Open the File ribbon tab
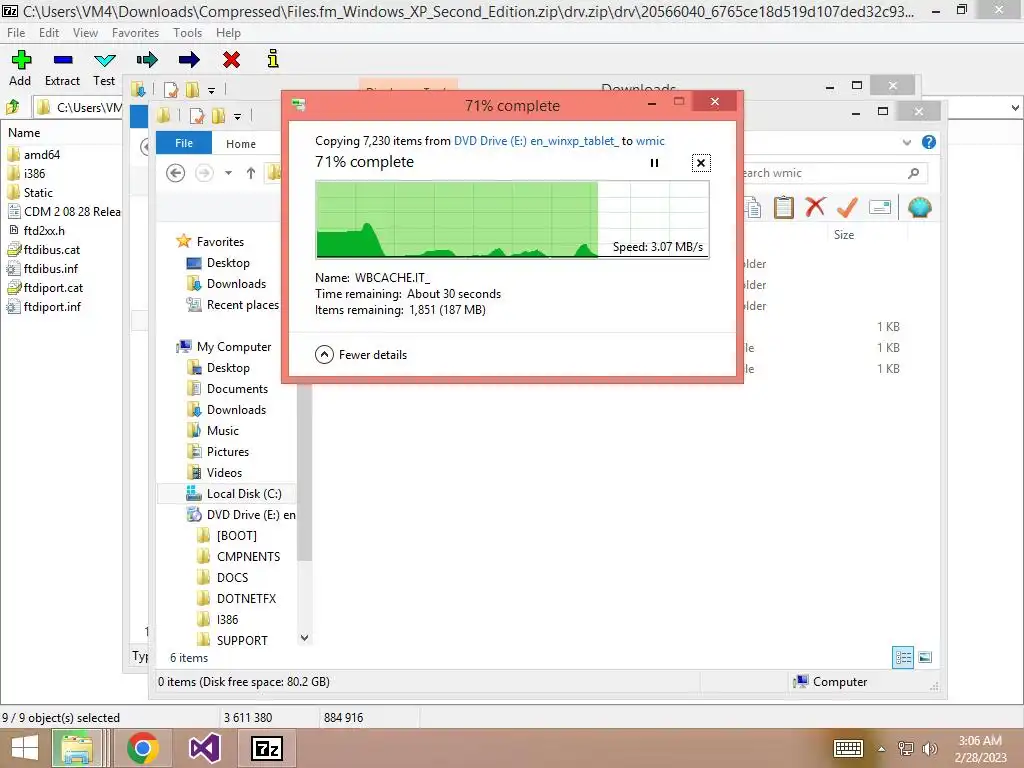This screenshot has height=768, width=1024. click(x=184, y=143)
